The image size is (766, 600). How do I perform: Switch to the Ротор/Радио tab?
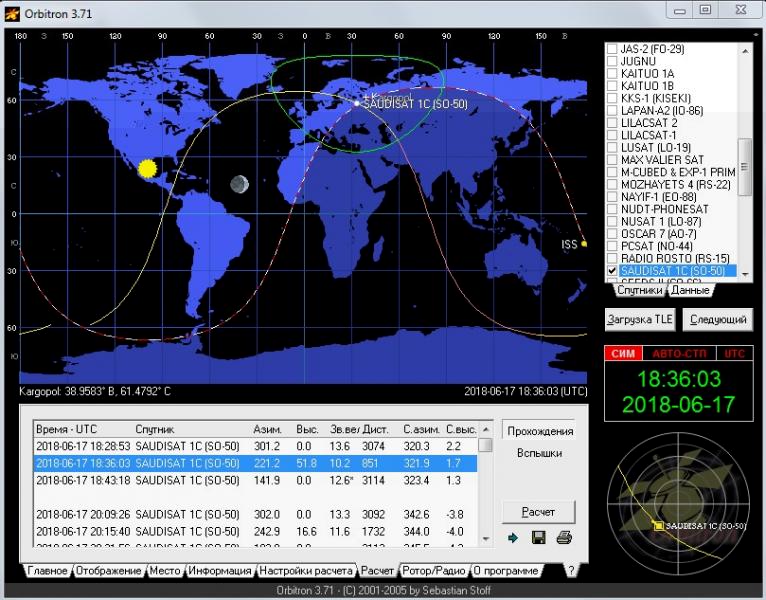(x=433, y=571)
